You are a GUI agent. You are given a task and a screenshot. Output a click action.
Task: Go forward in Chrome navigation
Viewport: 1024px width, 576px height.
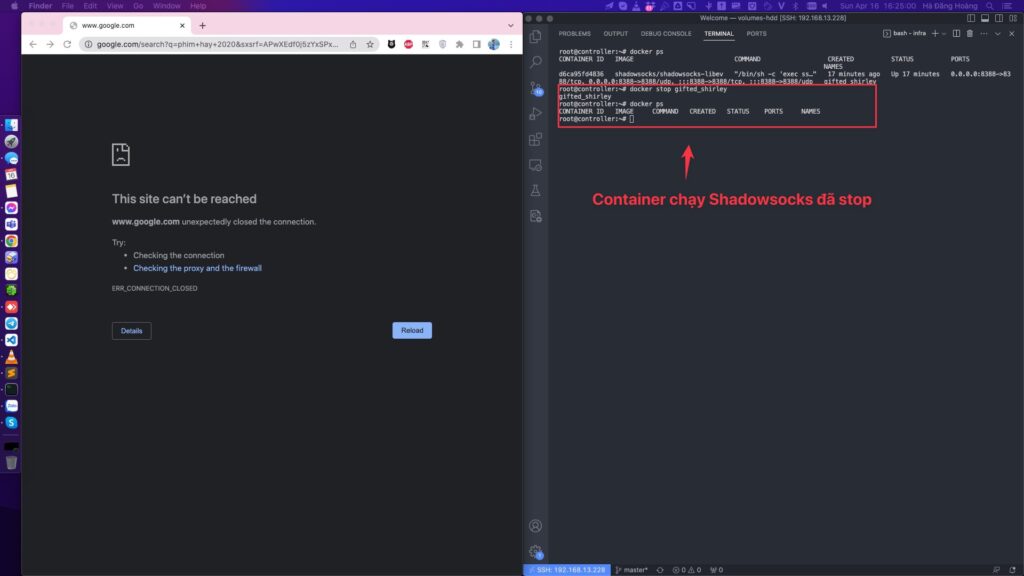50,44
